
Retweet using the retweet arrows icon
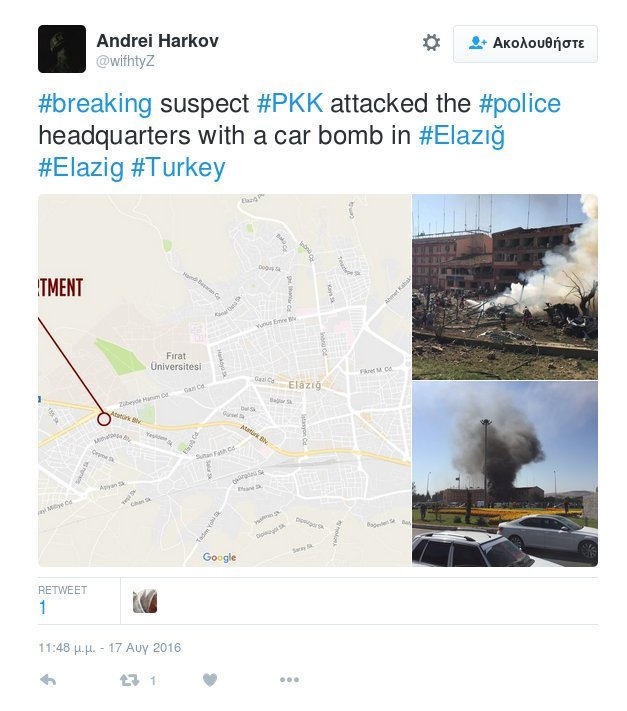(x=129, y=680)
